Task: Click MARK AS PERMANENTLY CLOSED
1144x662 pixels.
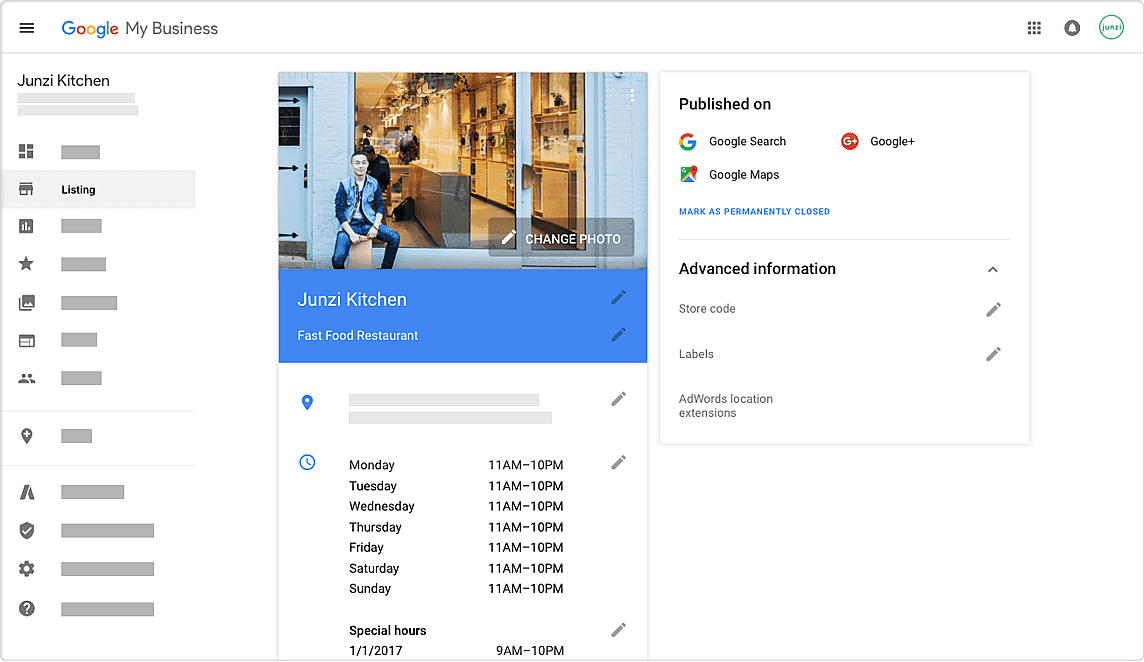Action: pyautogui.click(x=754, y=212)
